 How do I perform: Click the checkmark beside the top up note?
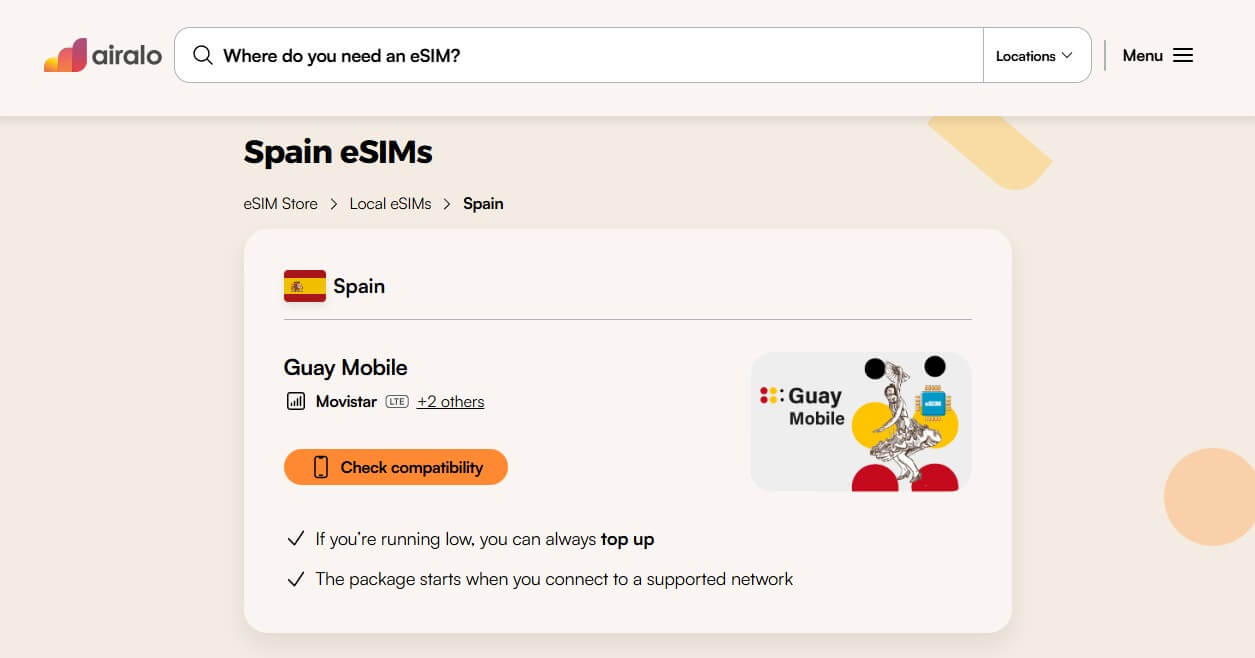(x=295, y=539)
